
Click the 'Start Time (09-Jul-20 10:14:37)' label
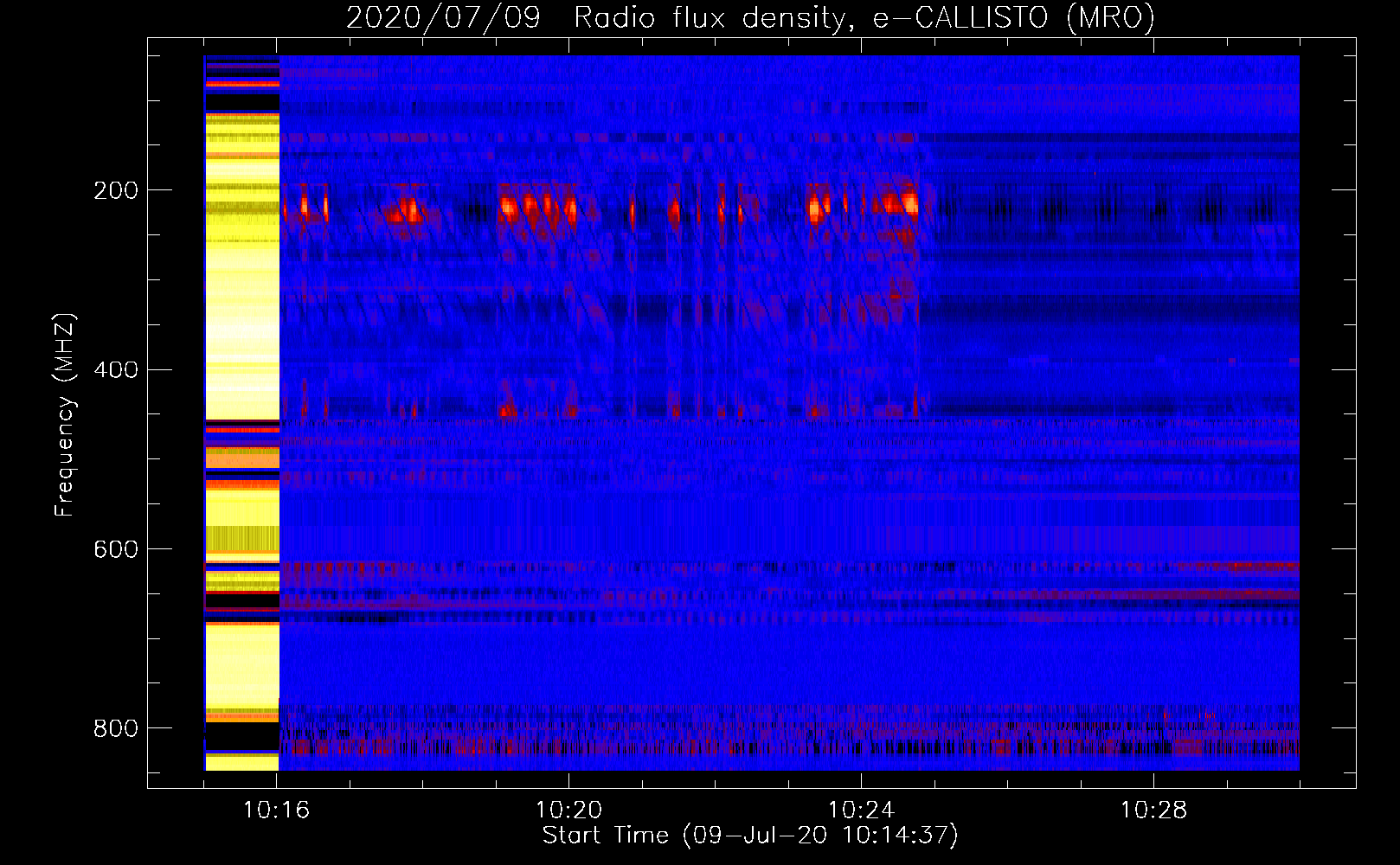pos(750,836)
